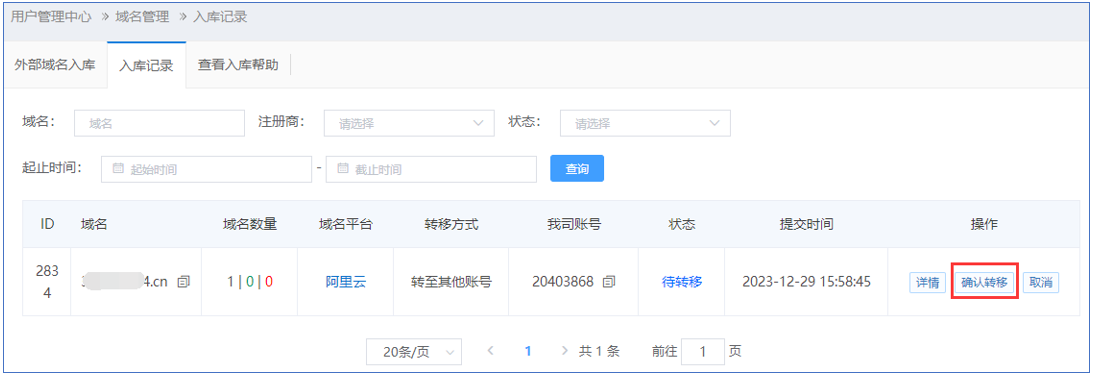This screenshot has height=376, width=1095.
Task: Select the 入库记录 tab
Action: click(x=146, y=66)
